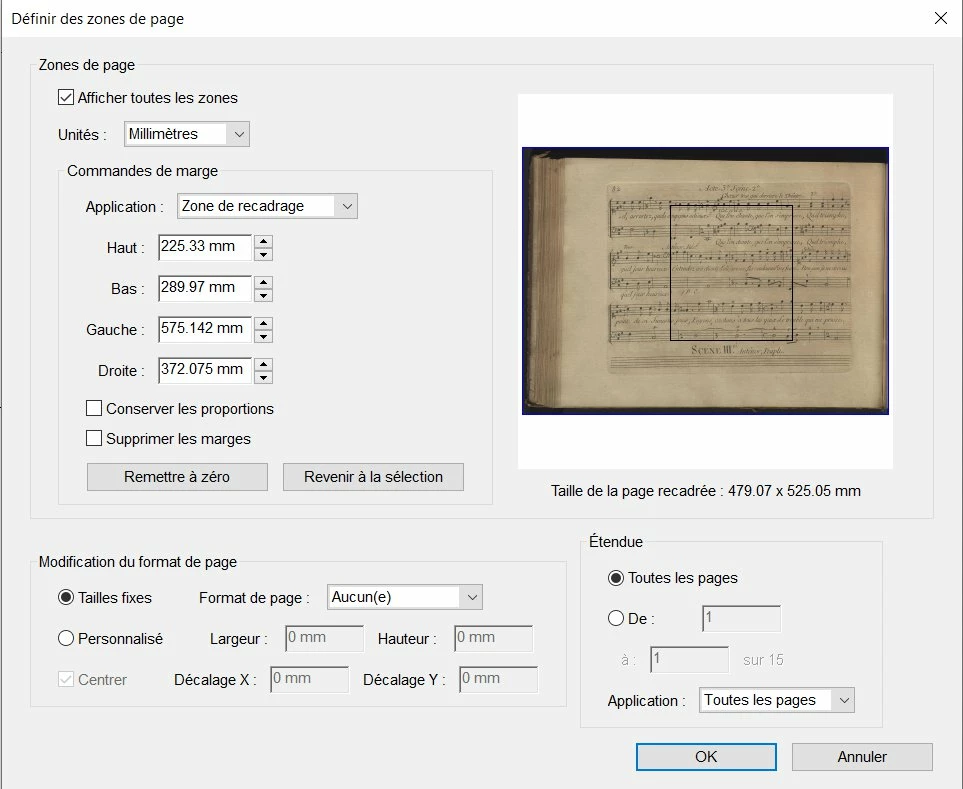Increase the Bas margin with up arrow
The image size is (963, 789).
tap(263, 282)
